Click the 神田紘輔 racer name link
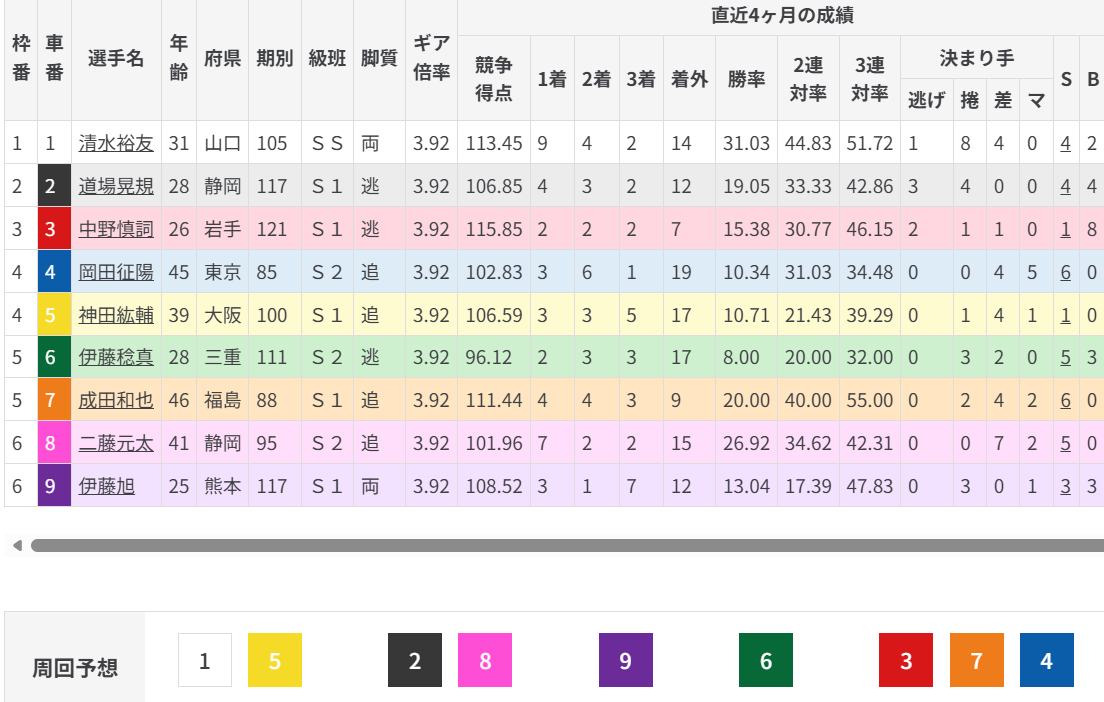The width and height of the screenshot is (1104, 702). 116,315
